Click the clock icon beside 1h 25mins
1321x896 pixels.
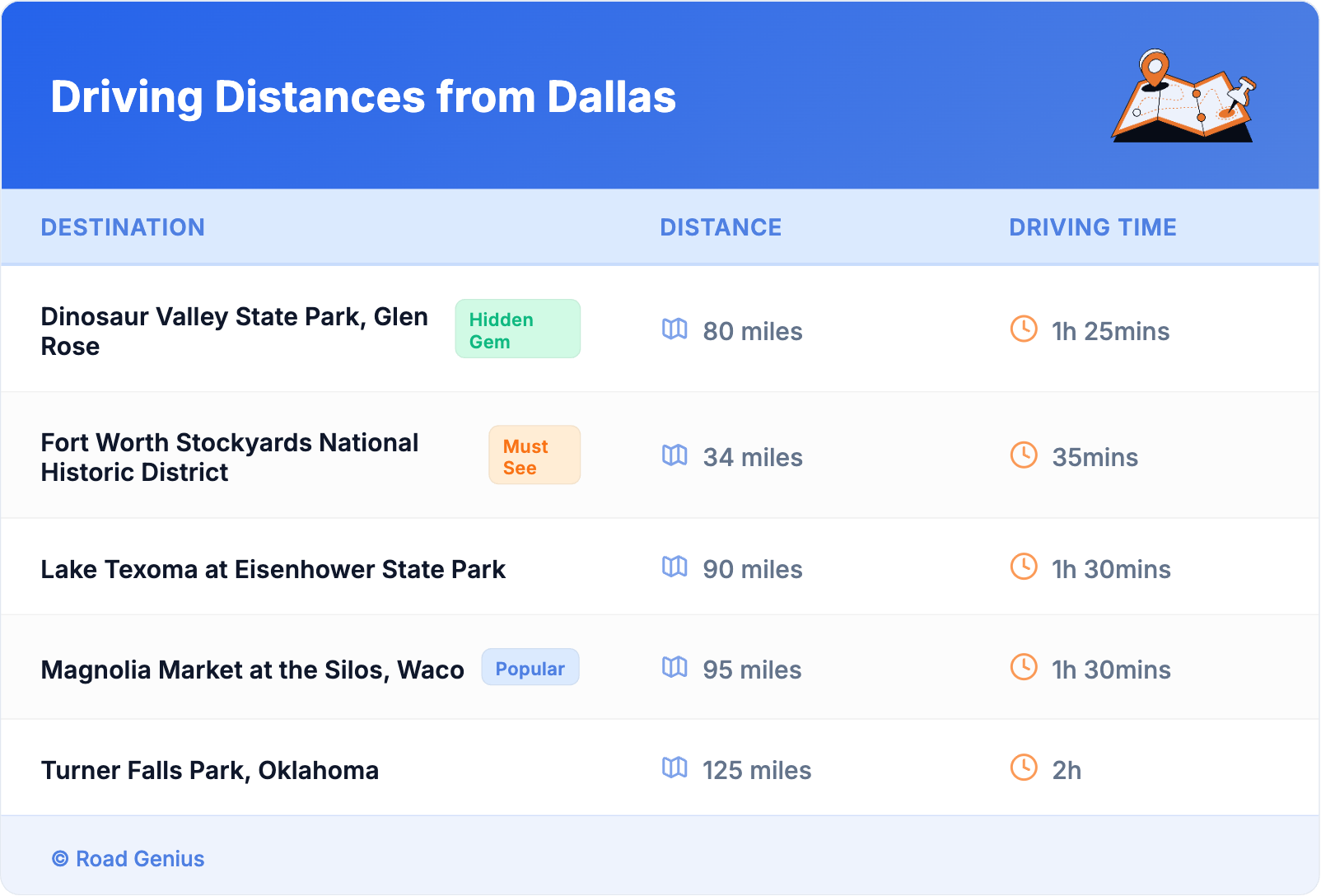pos(1024,329)
